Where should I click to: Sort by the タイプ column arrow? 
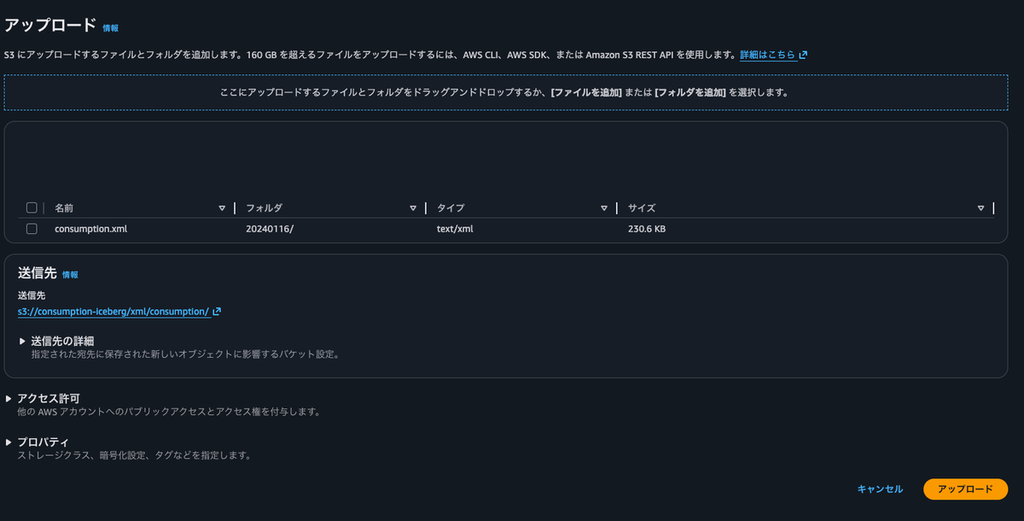[x=604, y=208]
